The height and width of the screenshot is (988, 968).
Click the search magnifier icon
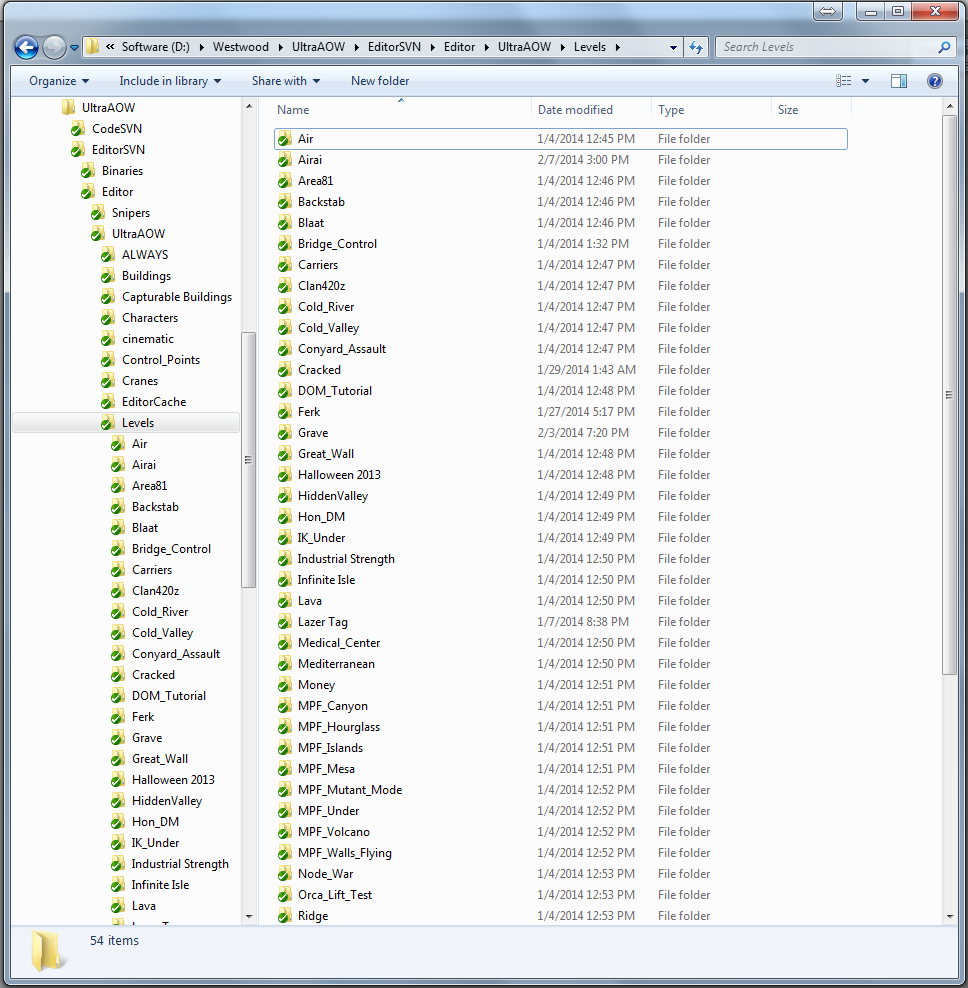(x=944, y=47)
